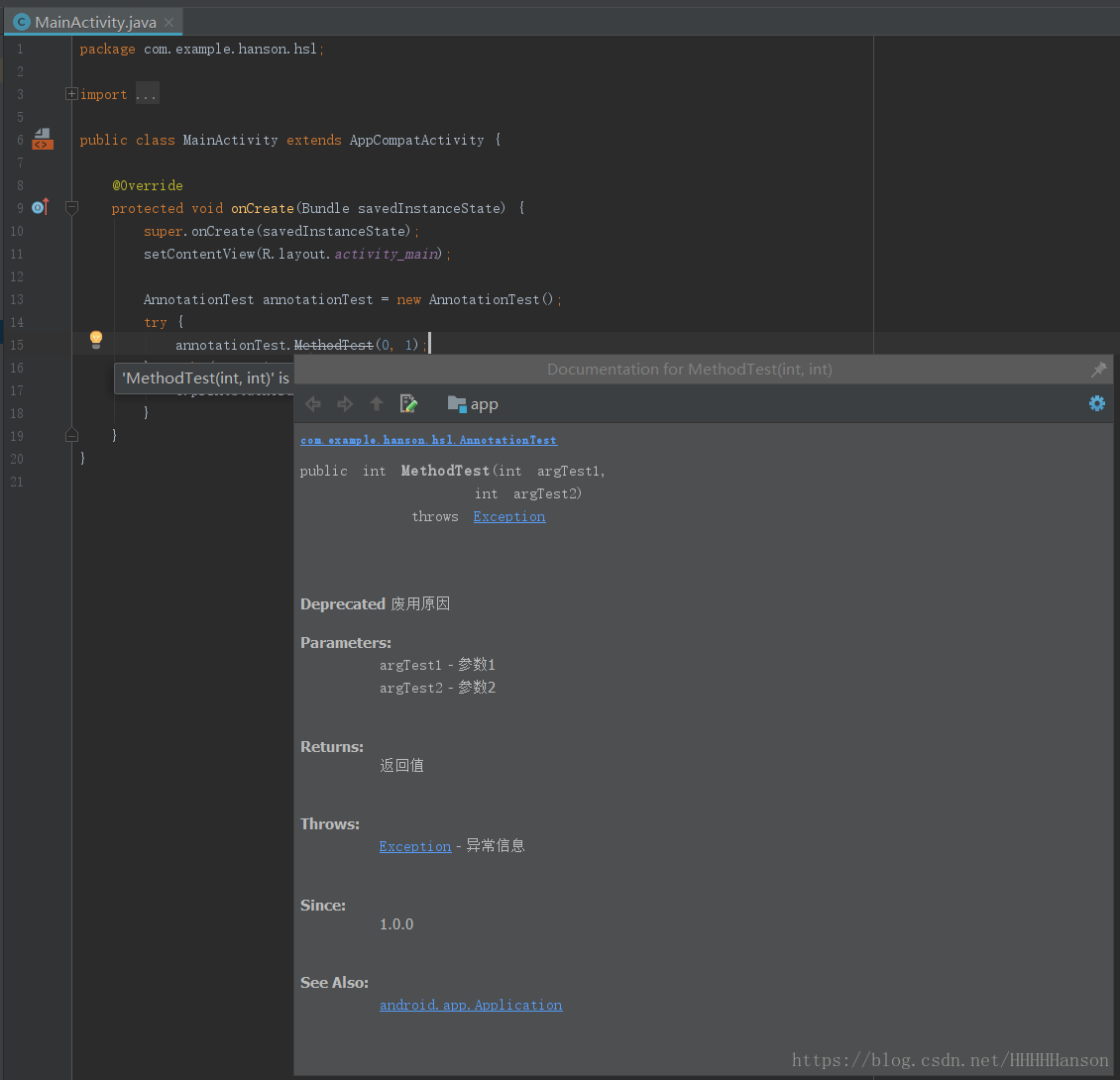Collapse the fold end marker at line 19
The image size is (1120, 1080).
coord(71,435)
